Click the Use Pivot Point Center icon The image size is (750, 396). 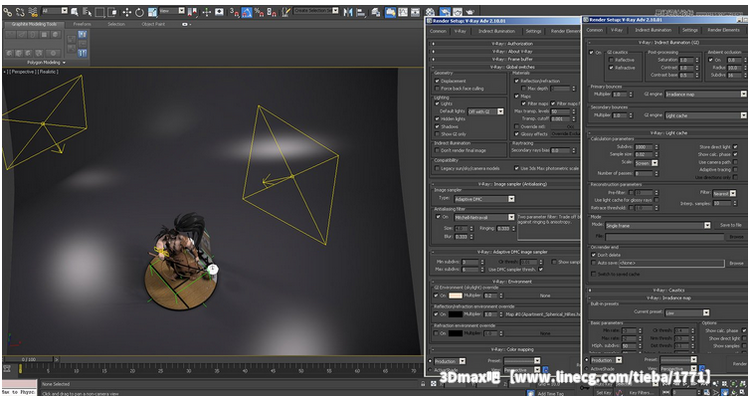point(193,12)
